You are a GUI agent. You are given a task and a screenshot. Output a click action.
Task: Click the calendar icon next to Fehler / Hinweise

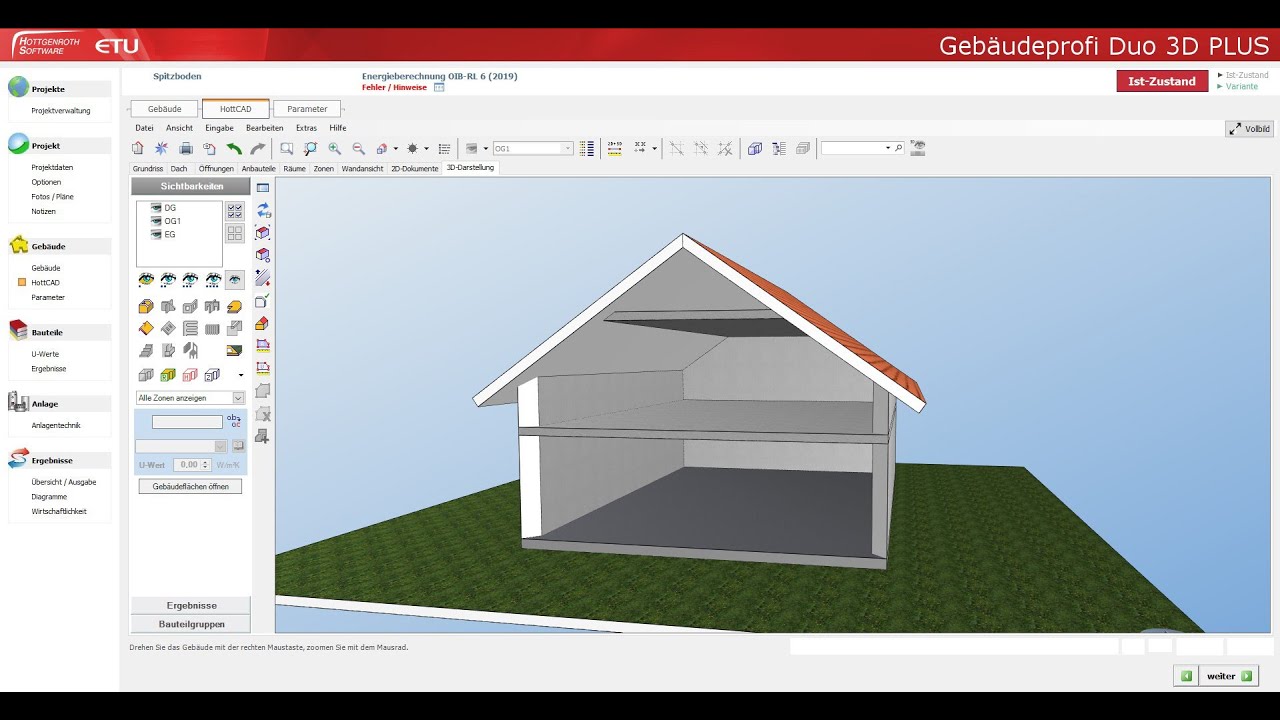439,88
